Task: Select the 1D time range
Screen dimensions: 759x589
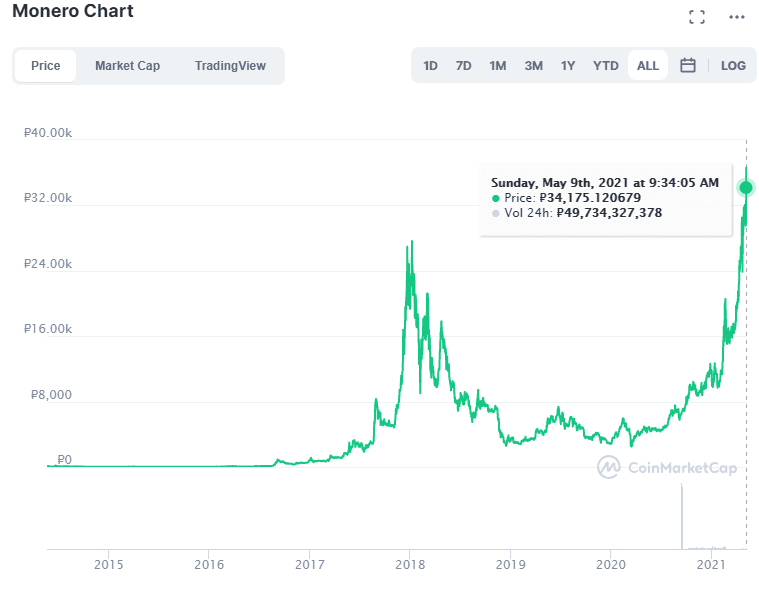Action: coord(430,66)
